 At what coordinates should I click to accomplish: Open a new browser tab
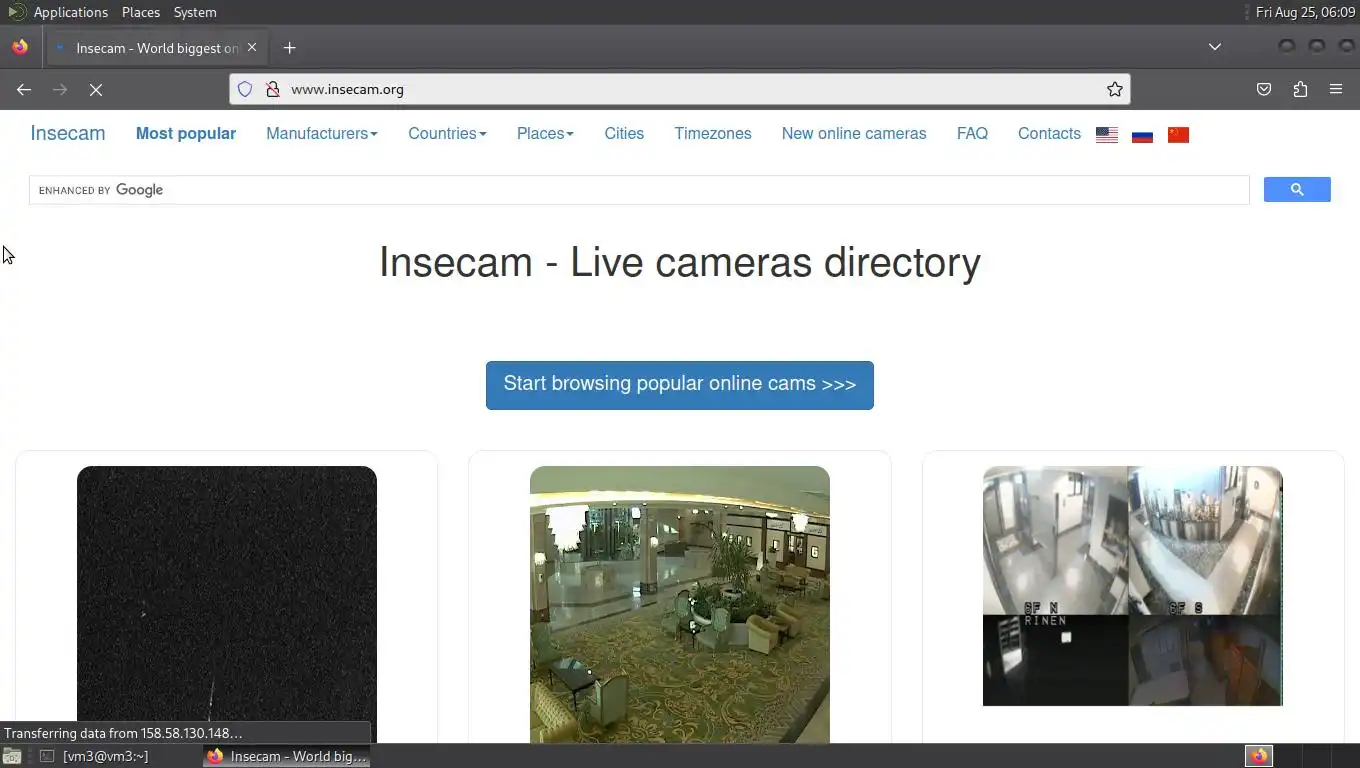click(x=289, y=47)
